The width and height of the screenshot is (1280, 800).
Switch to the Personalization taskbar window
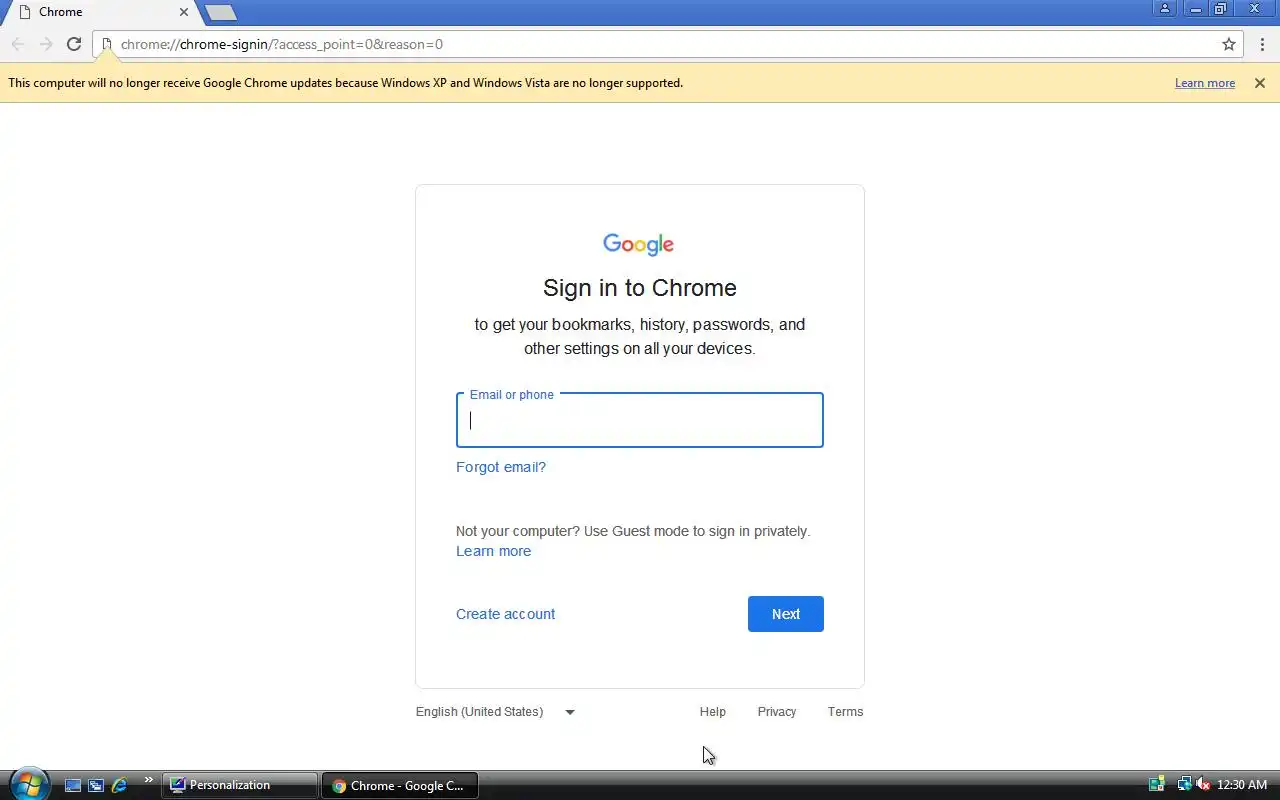click(240, 786)
